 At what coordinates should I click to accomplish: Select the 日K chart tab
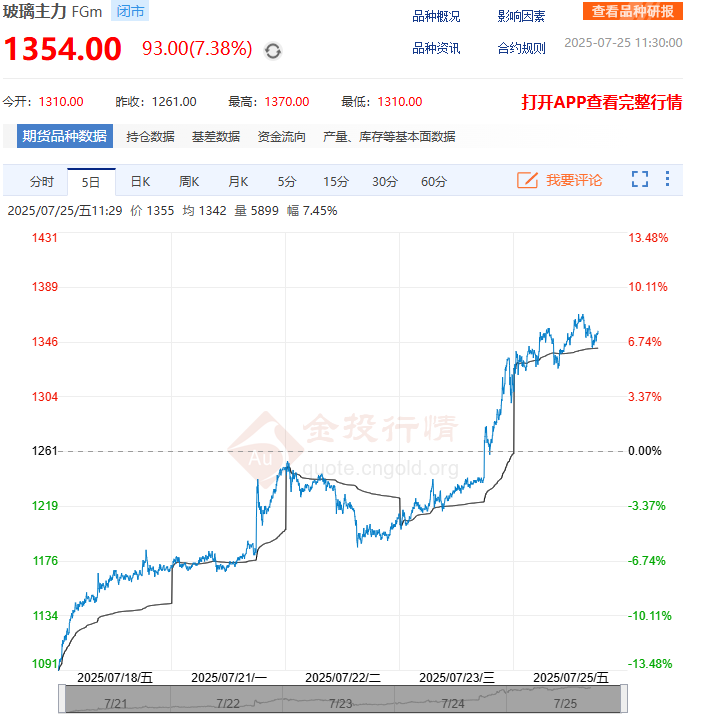tap(140, 181)
